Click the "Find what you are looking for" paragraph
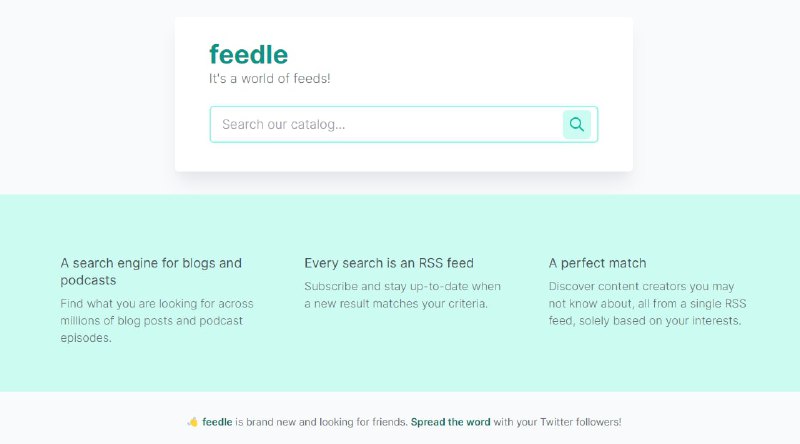This screenshot has width=800, height=444. pos(157,303)
